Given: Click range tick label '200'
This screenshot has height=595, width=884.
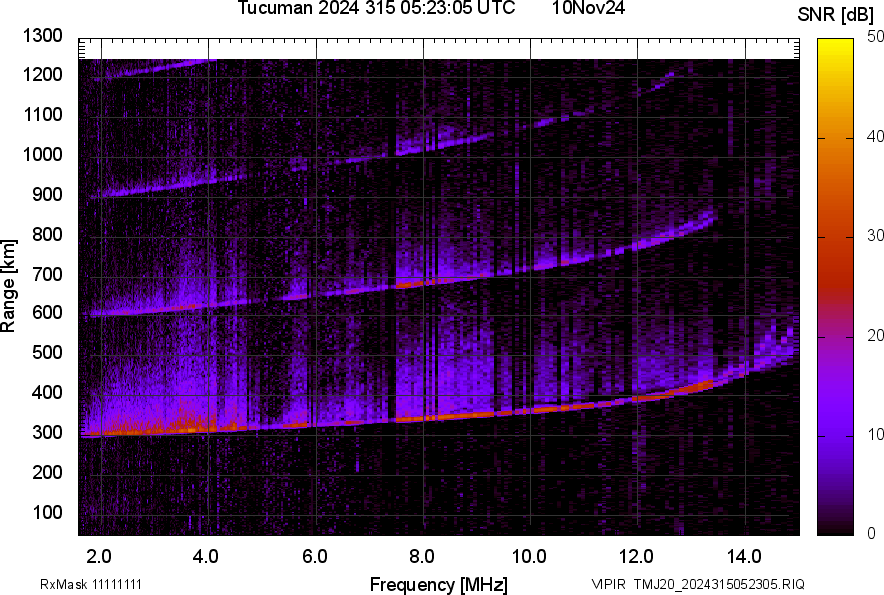Looking at the screenshot, I should click(47, 472).
